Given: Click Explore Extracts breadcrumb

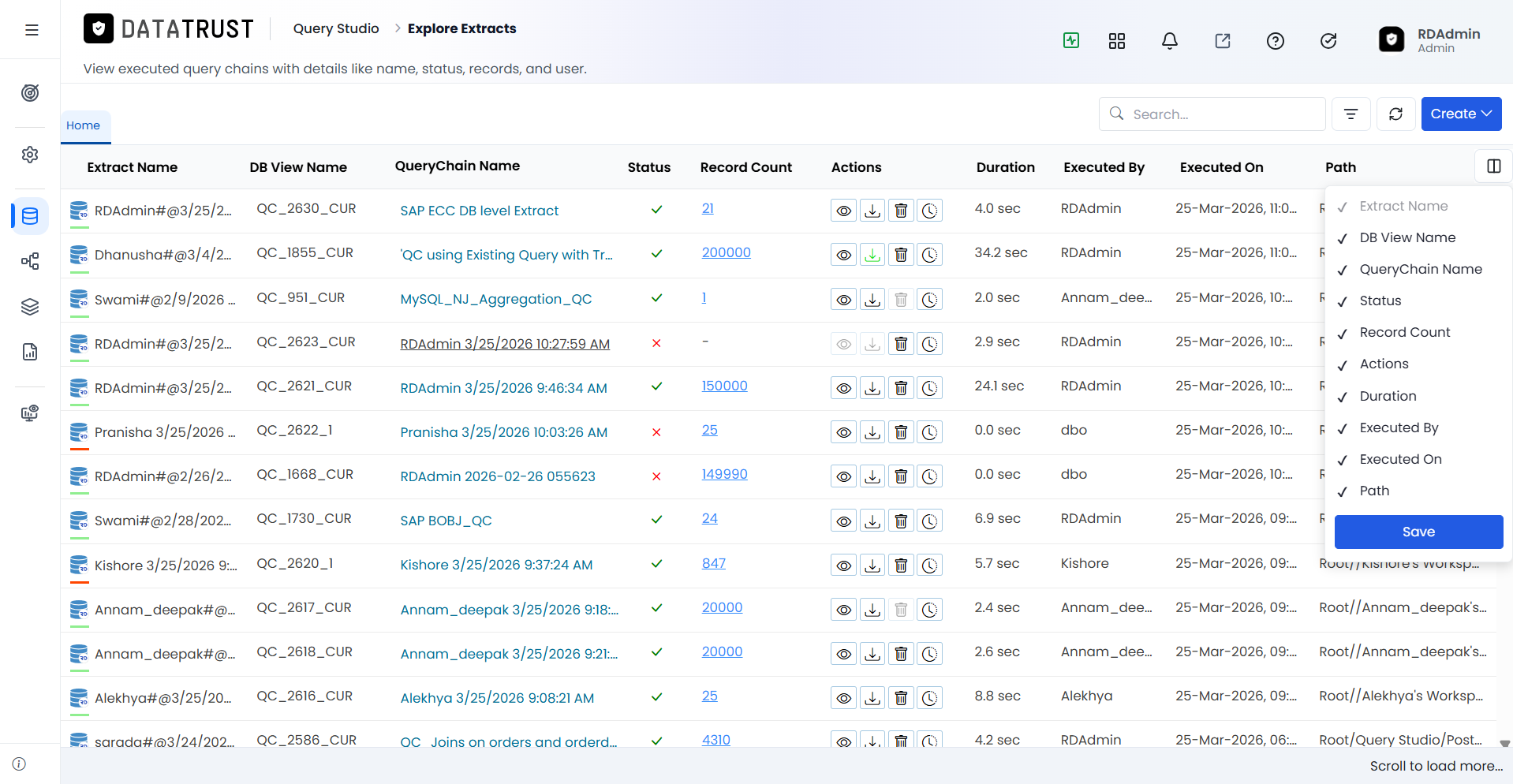Looking at the screenshot, I should [461, 28].
